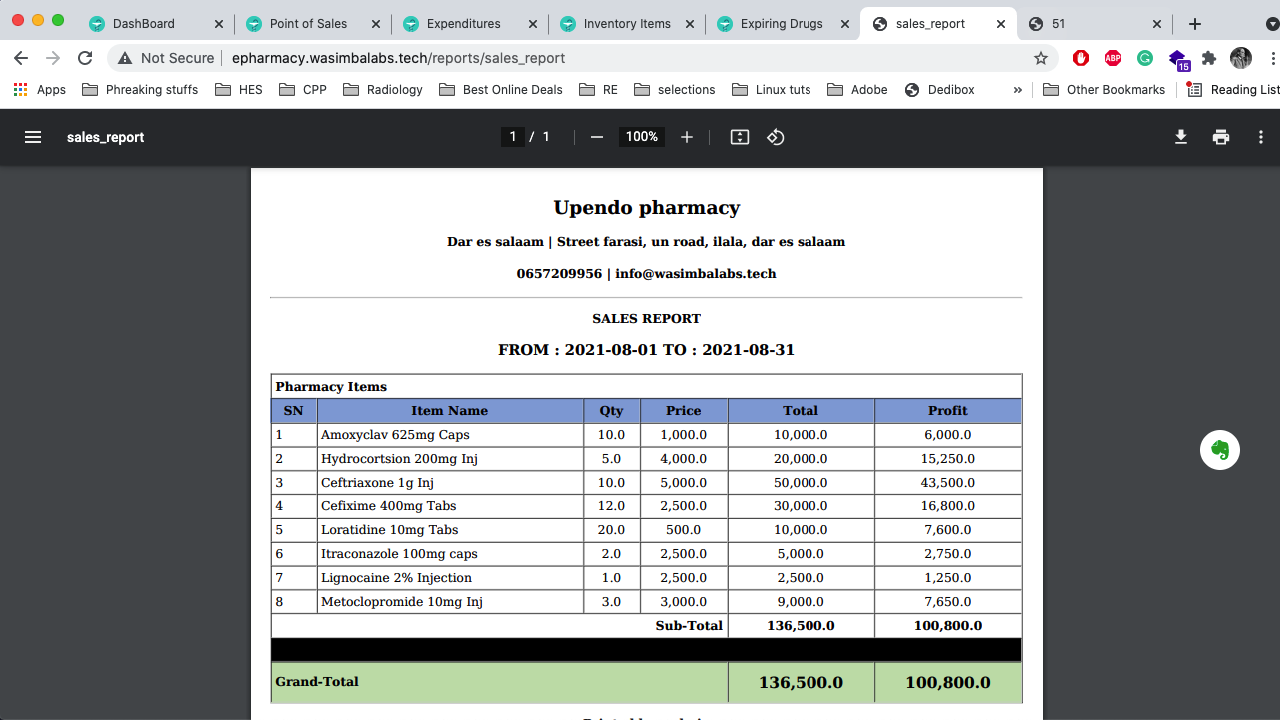The image size is (1280, 720).
Task: Open the selections bookmark folder
Action: [674, 90]
